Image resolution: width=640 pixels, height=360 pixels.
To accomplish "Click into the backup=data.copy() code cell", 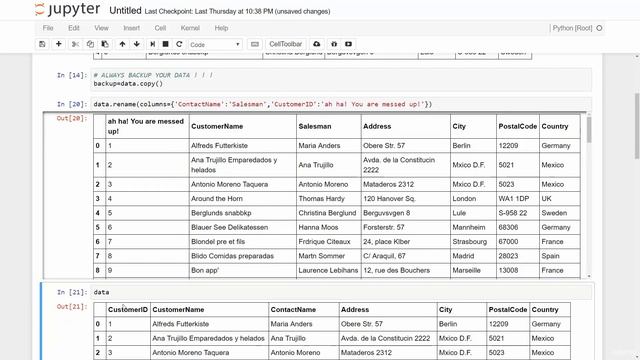I will 341,80.
